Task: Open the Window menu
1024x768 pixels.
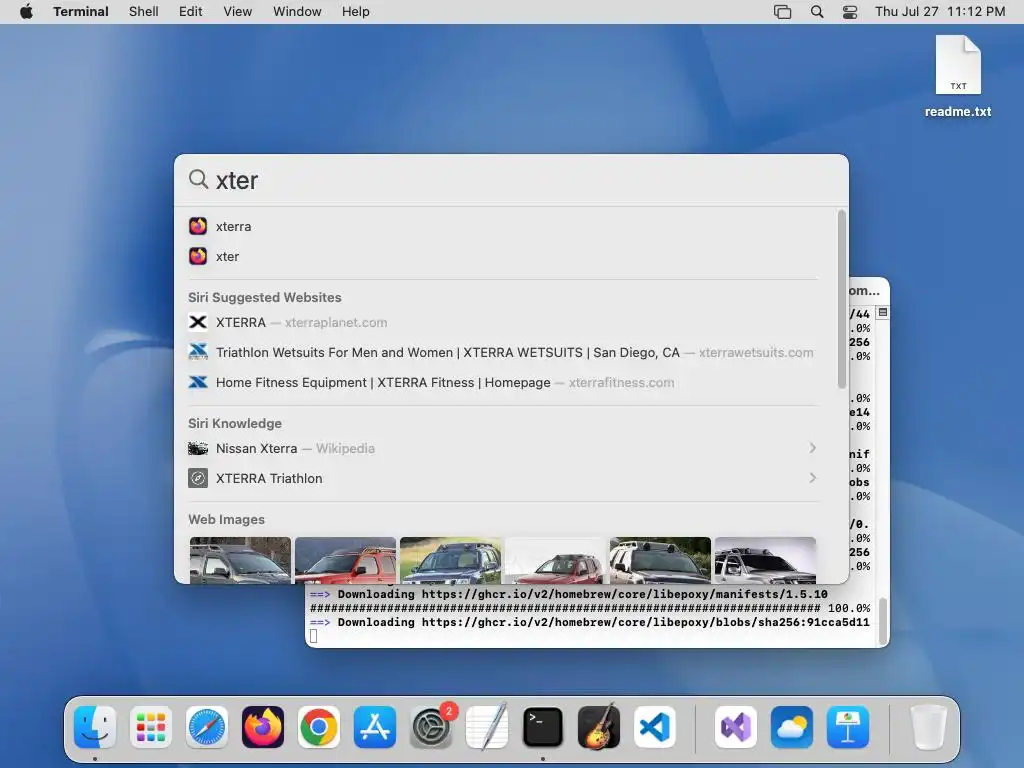Action: pos(297,12)
